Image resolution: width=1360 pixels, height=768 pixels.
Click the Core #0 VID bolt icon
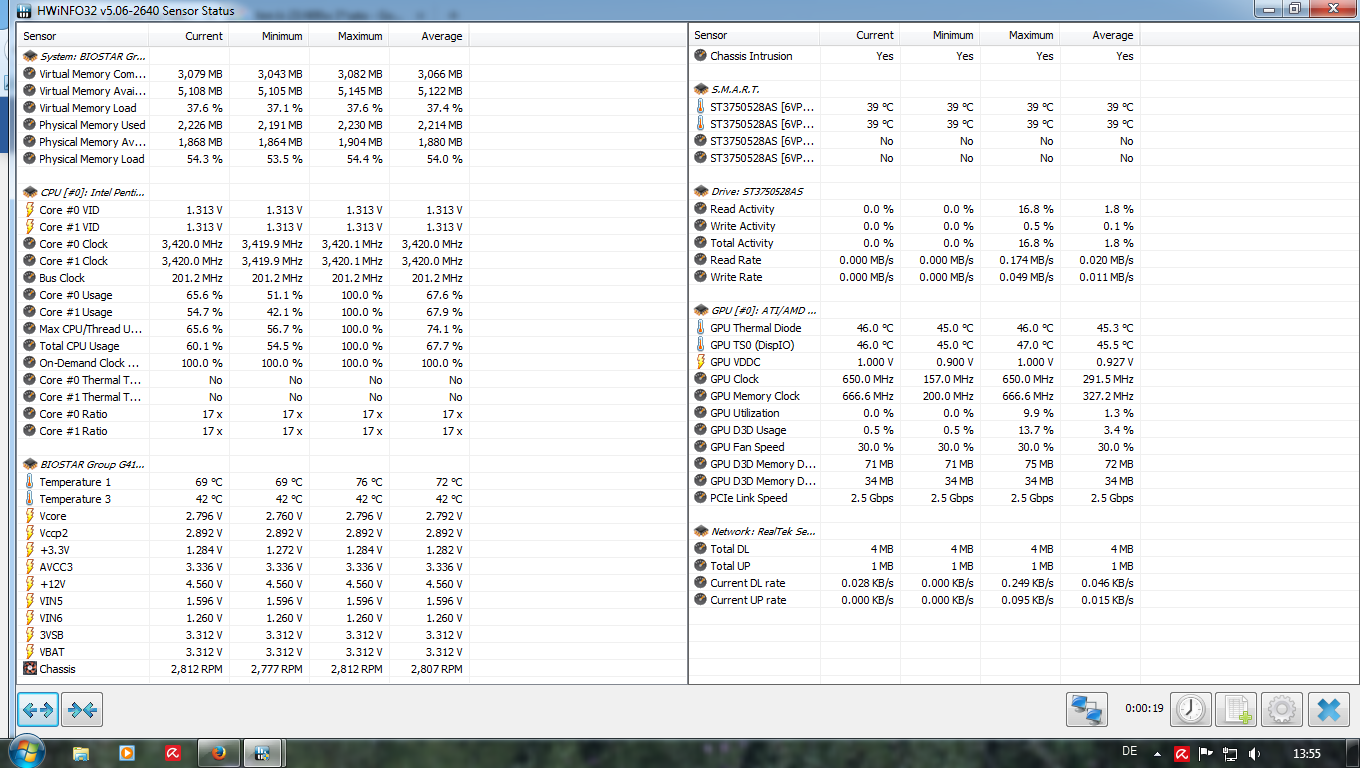(30, 210)
